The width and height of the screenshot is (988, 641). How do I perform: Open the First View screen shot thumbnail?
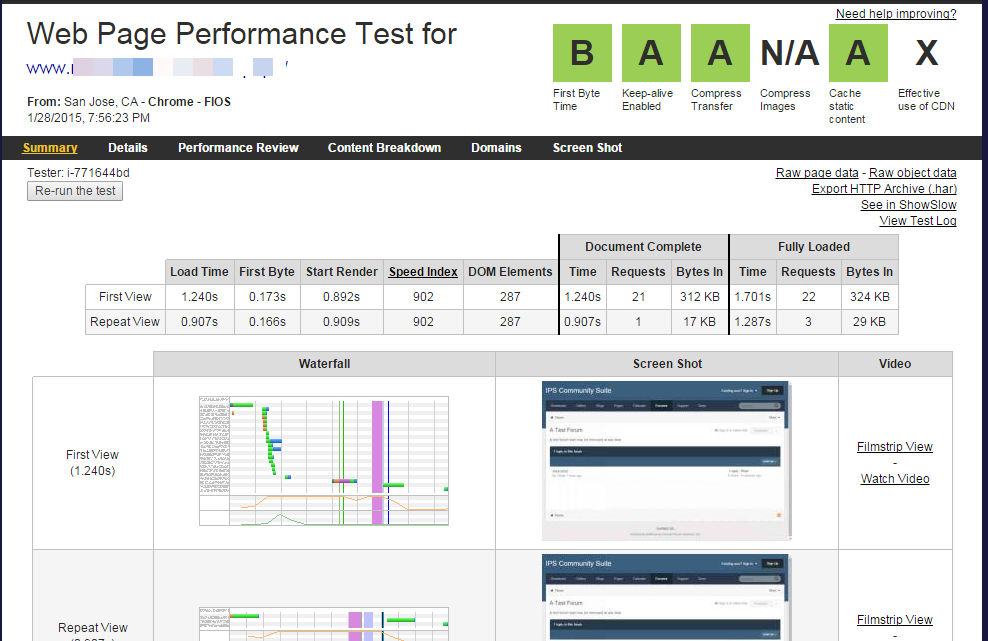[x=667, y=460]
